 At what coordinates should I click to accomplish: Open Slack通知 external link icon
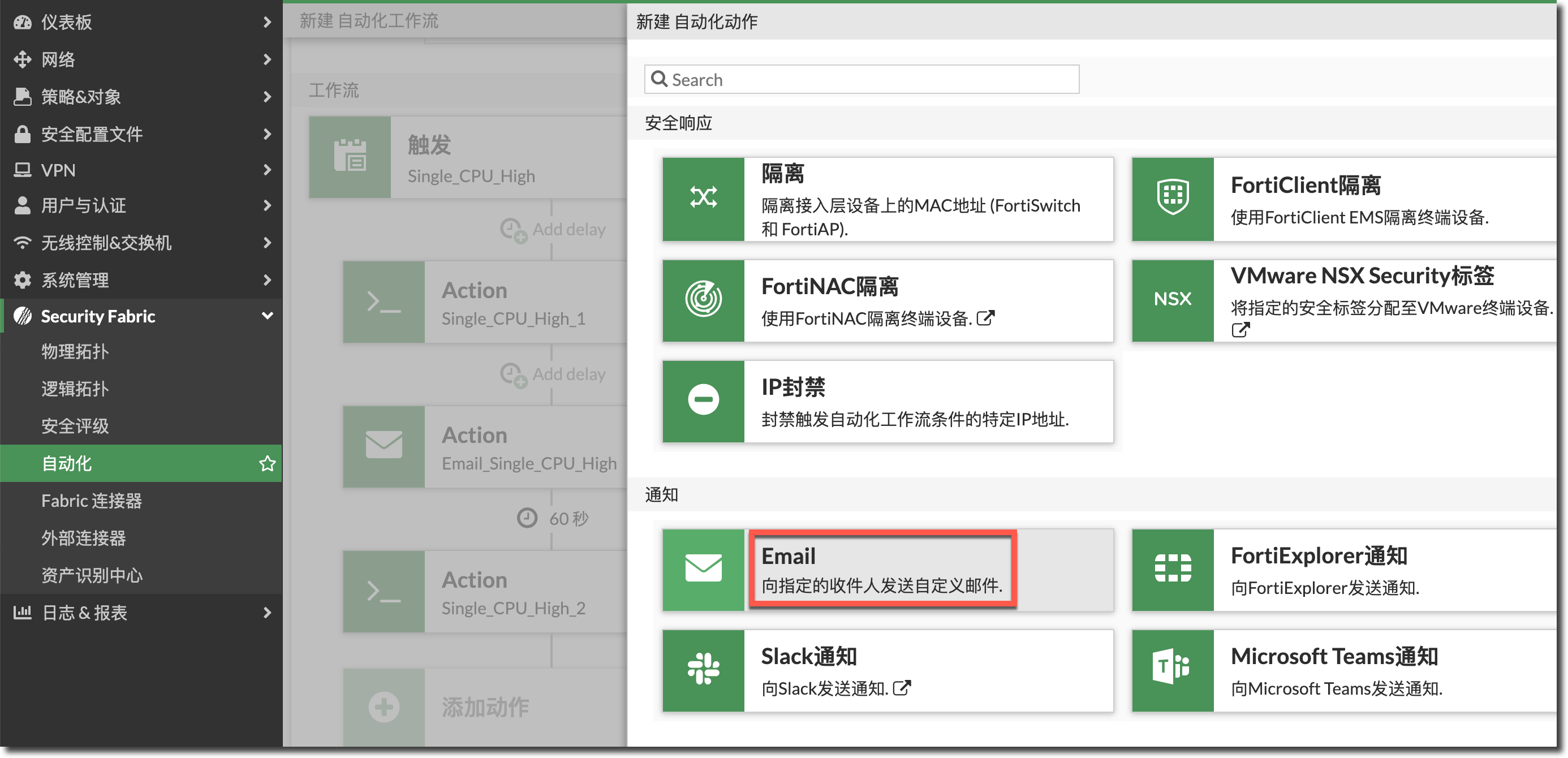tap(902, 688)
